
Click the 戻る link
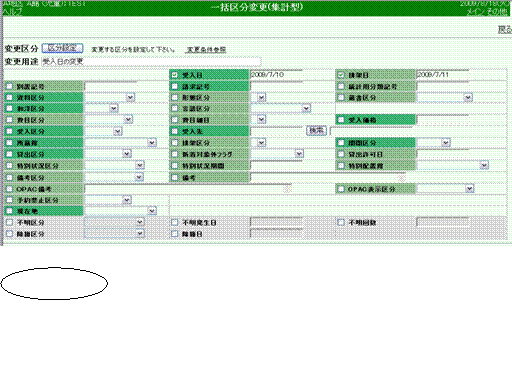[x=505, y=30]
